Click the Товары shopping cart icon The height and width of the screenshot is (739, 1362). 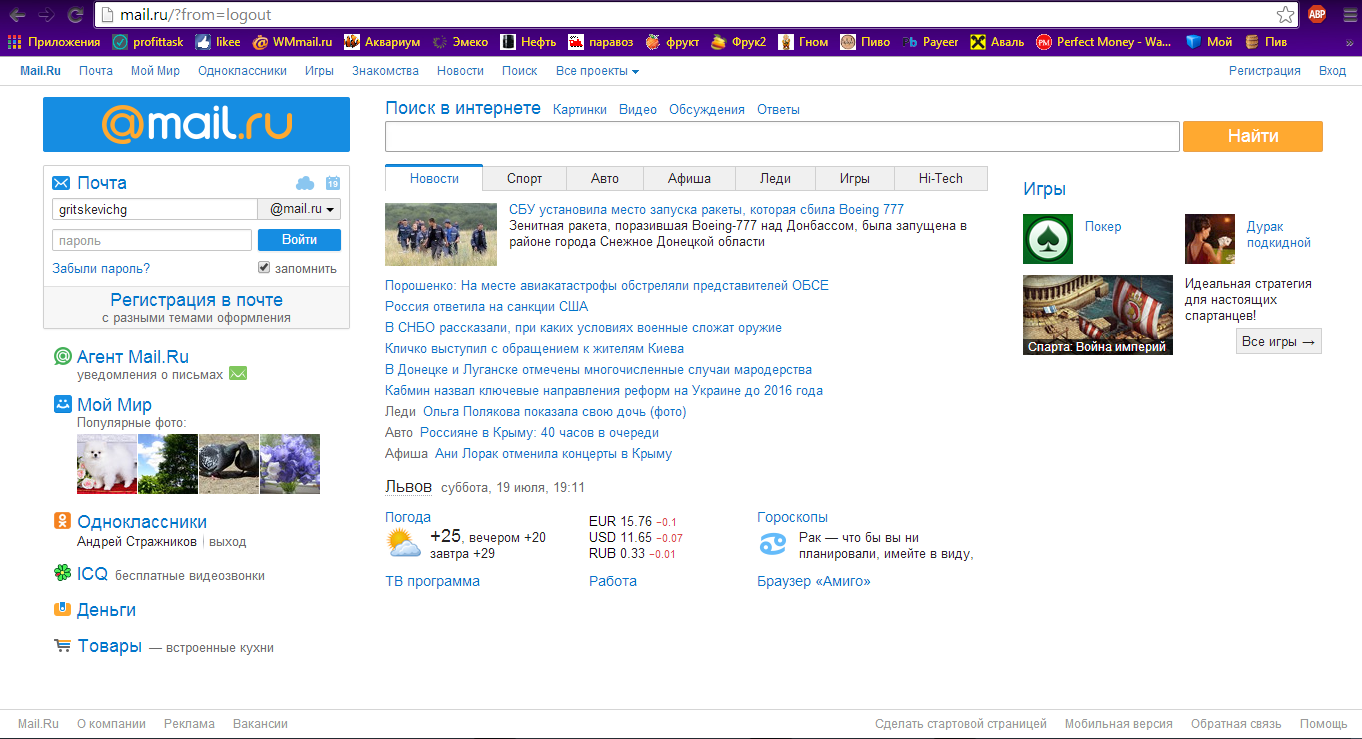[x=62, y=646]
